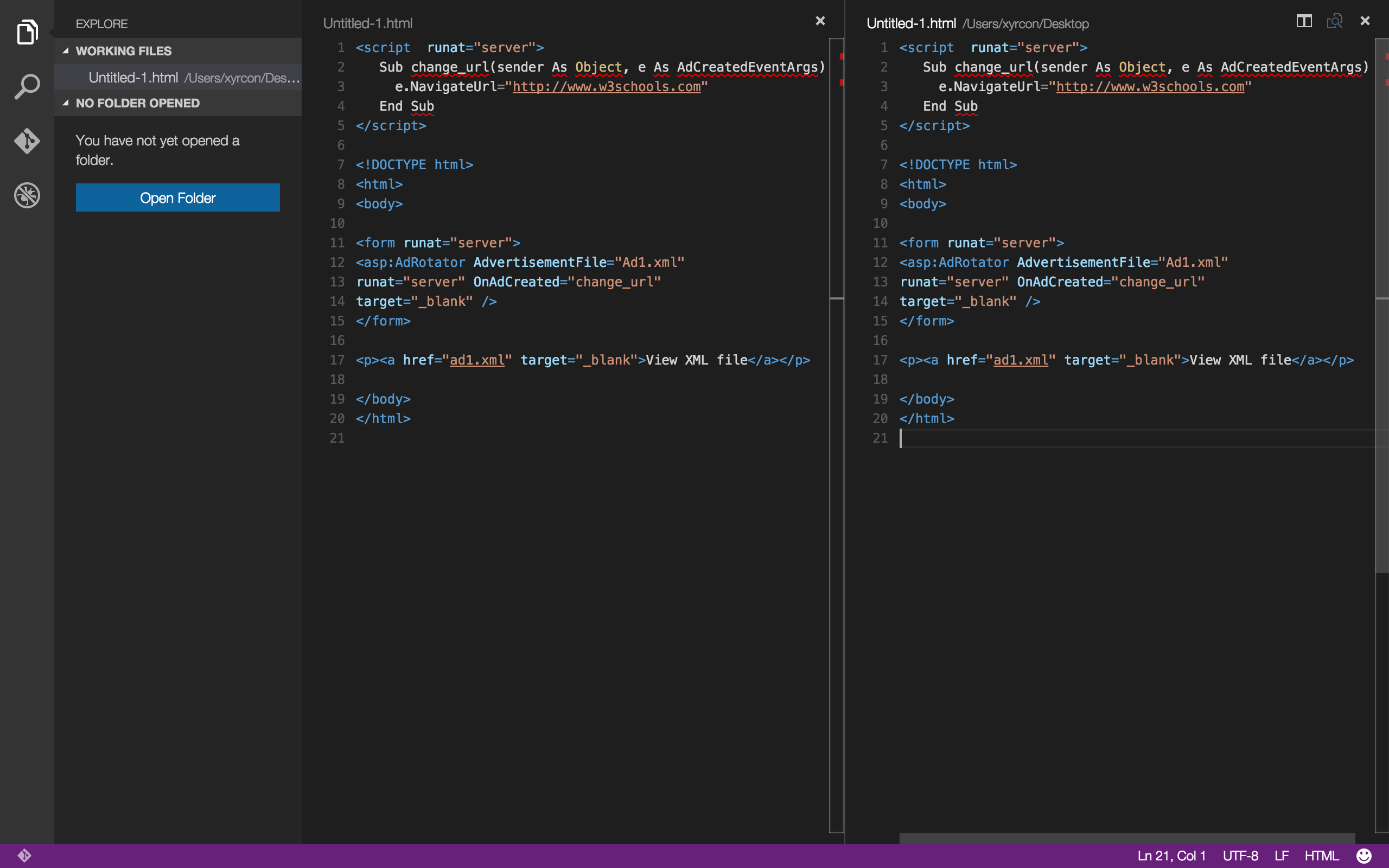Select Untitled-1.html in working files
Viewport: 1389px width, 868px height.
(x=133, y=78)
